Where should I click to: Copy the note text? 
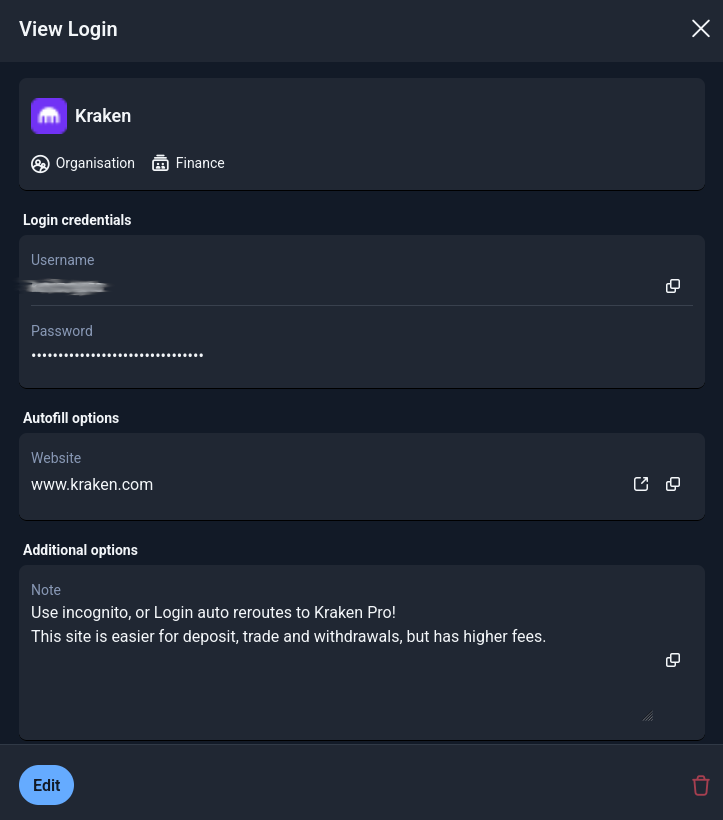pos(673,660)
